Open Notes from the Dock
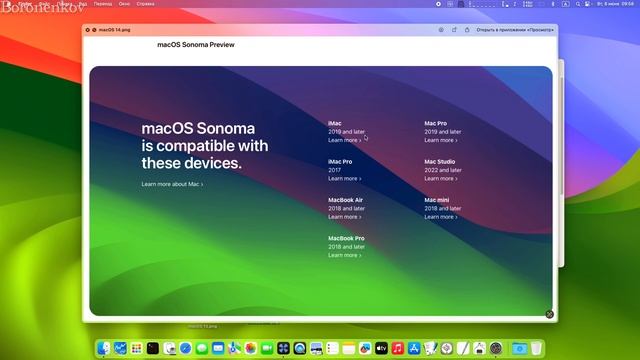Viewport: 640px width, 360px height. coord(349,348)
